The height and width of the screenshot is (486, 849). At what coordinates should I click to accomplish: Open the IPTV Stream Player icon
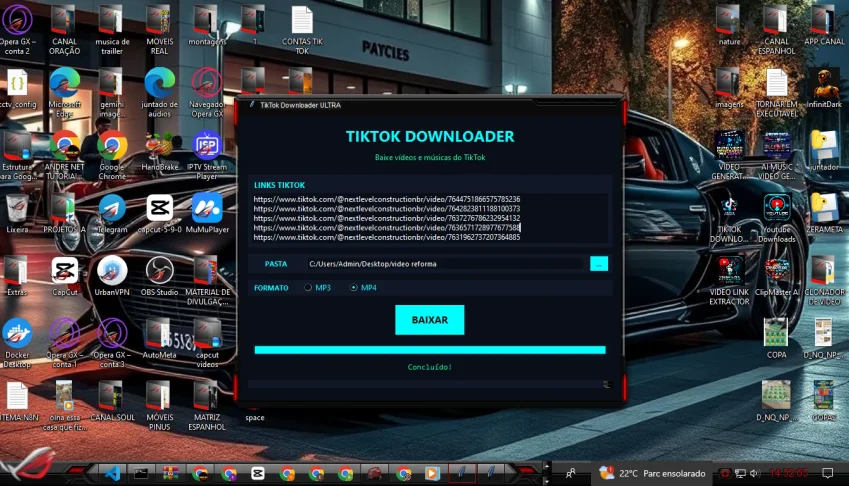pyautogui.click(x=207, y=155)
